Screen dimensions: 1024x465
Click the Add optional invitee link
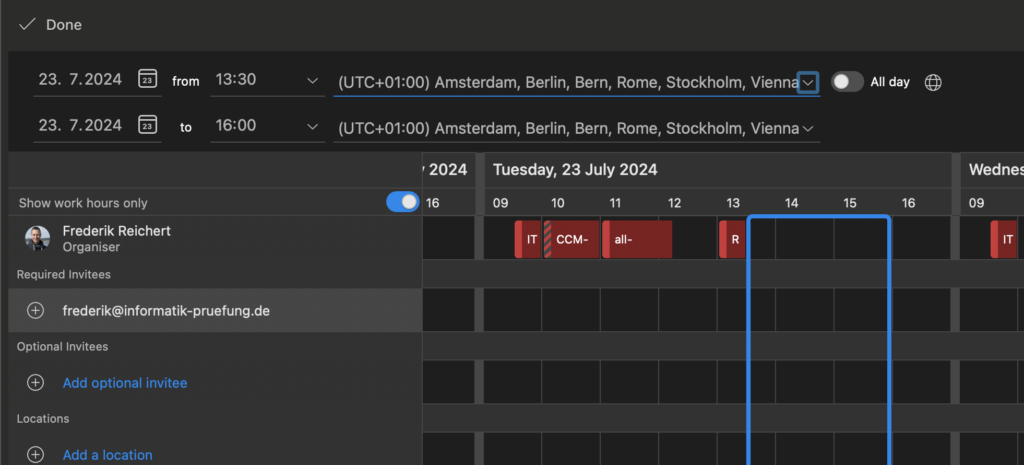[x=125, y=383]
